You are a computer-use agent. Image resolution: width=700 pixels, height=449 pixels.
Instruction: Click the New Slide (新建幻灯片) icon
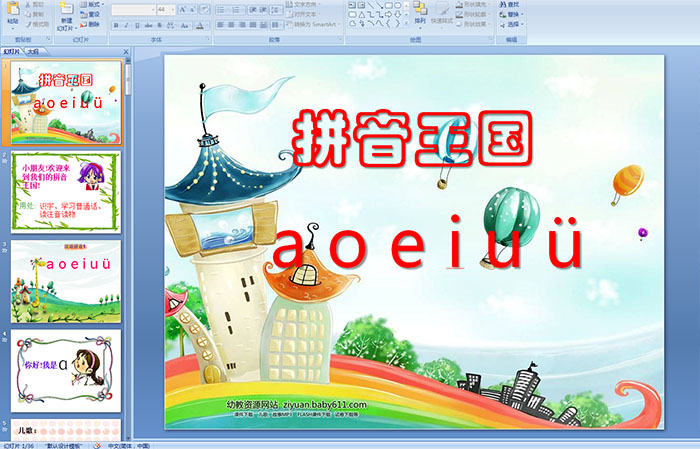65,11
